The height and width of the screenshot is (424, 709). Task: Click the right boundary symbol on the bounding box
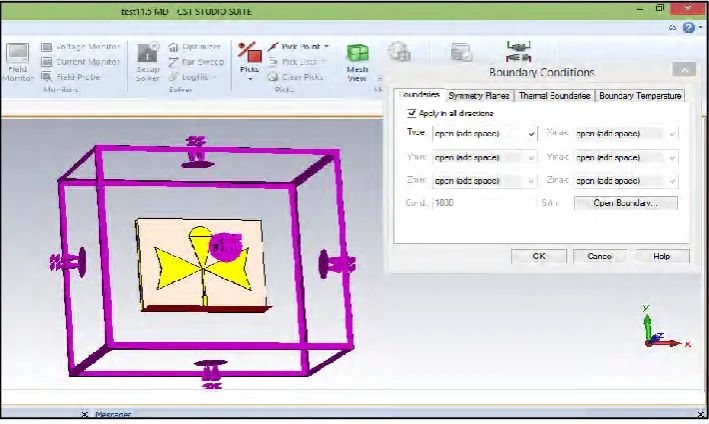(x=337, y=264)
